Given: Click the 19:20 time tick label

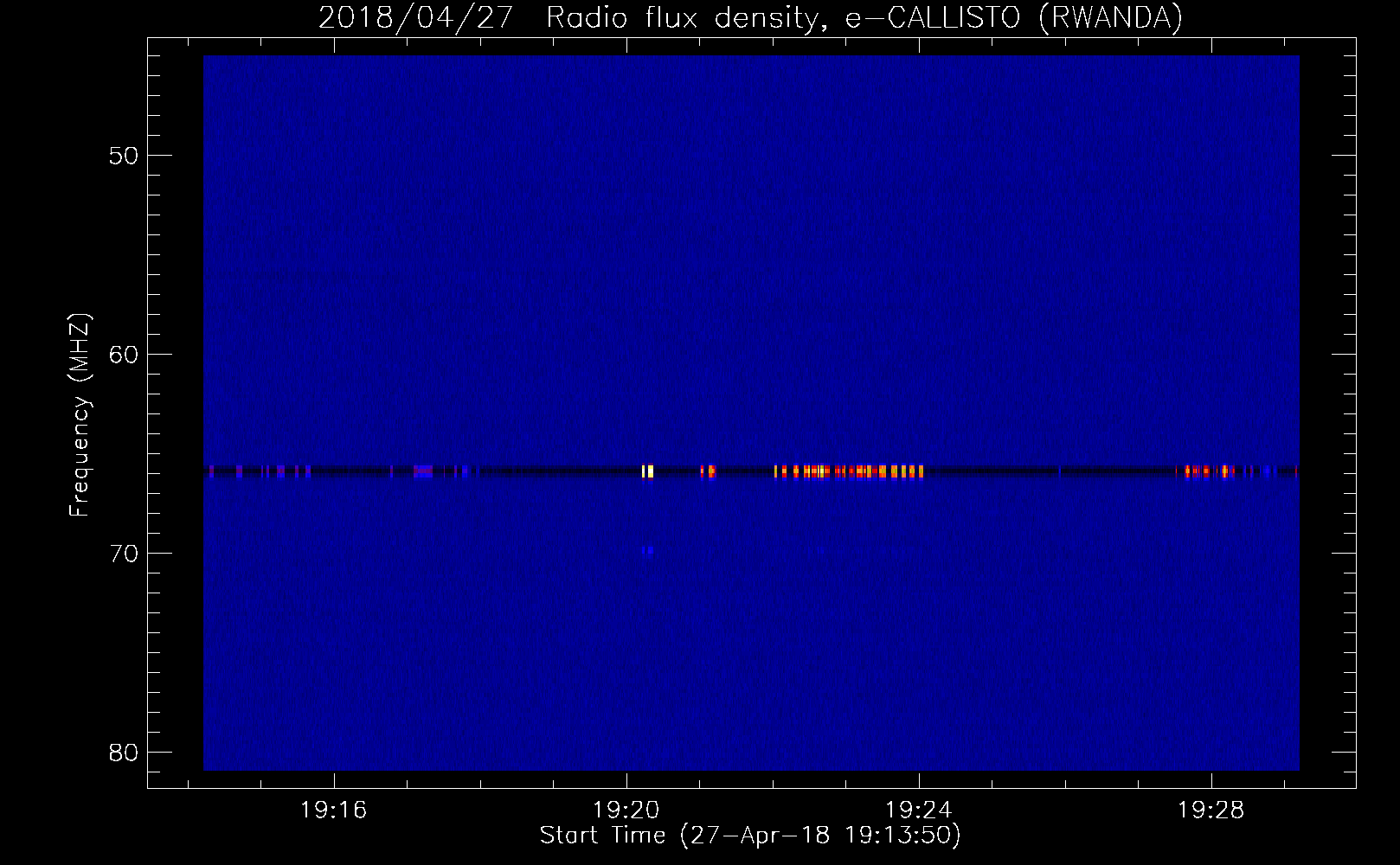Looking at the screenshot, I should (x=626, y=811).
